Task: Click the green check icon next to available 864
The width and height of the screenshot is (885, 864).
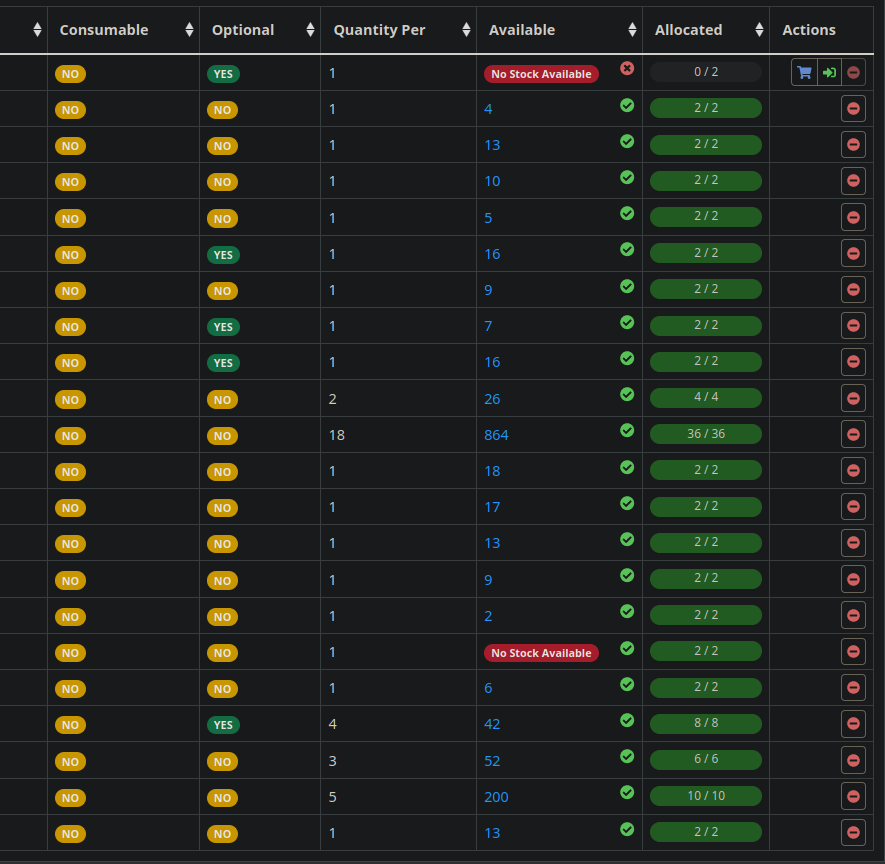Action: point(627,430)
